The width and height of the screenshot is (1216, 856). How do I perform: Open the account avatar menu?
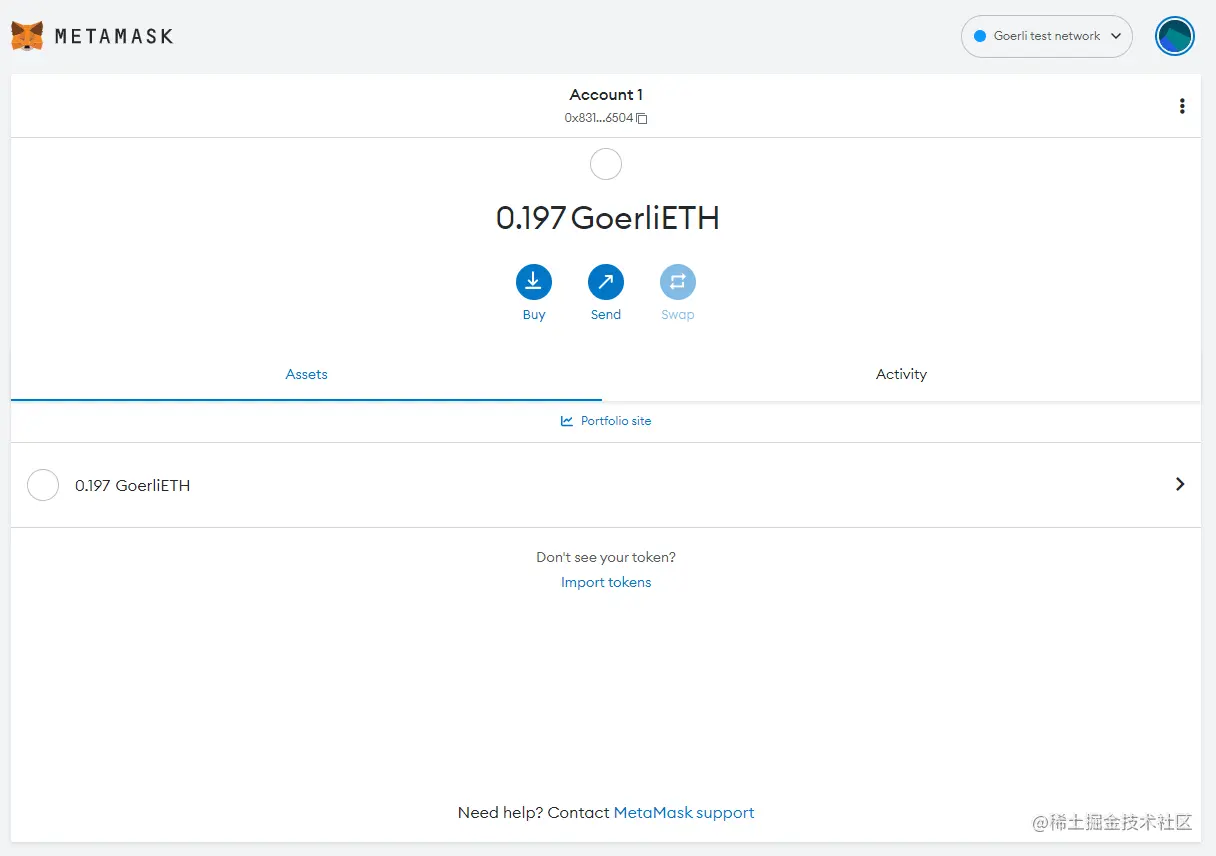pos(1174,36)
